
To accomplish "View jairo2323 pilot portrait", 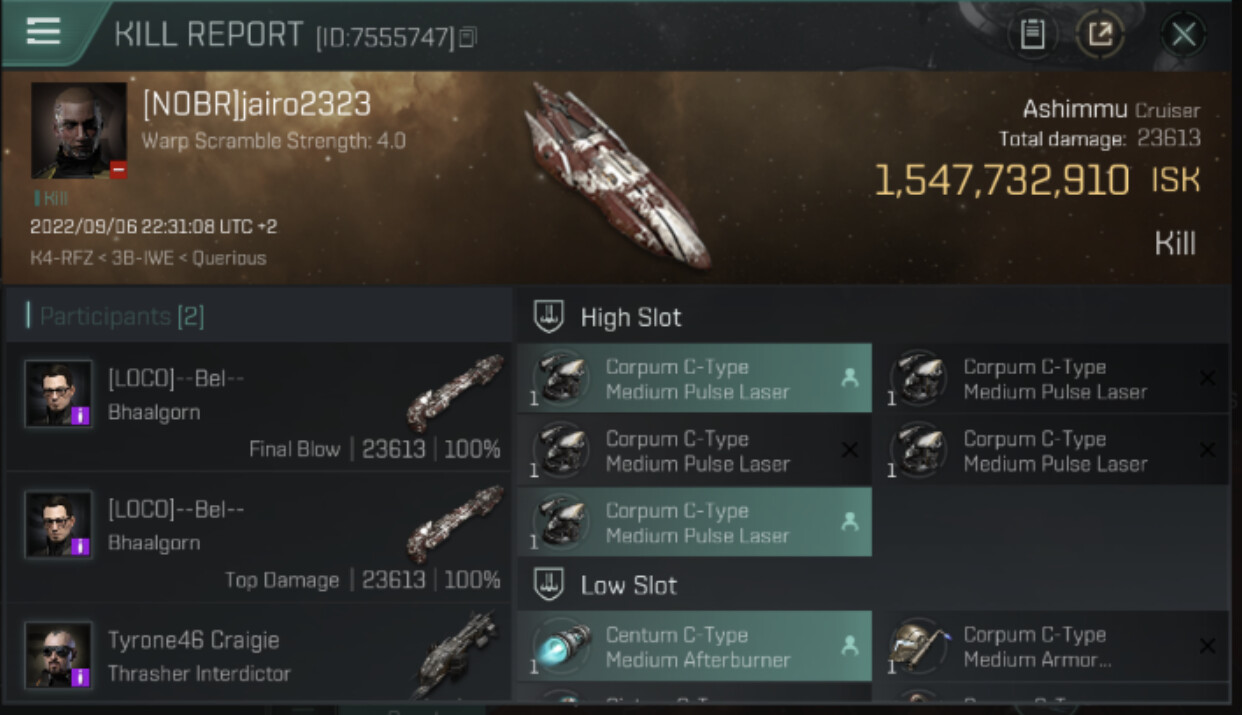I will click(79, 131).
